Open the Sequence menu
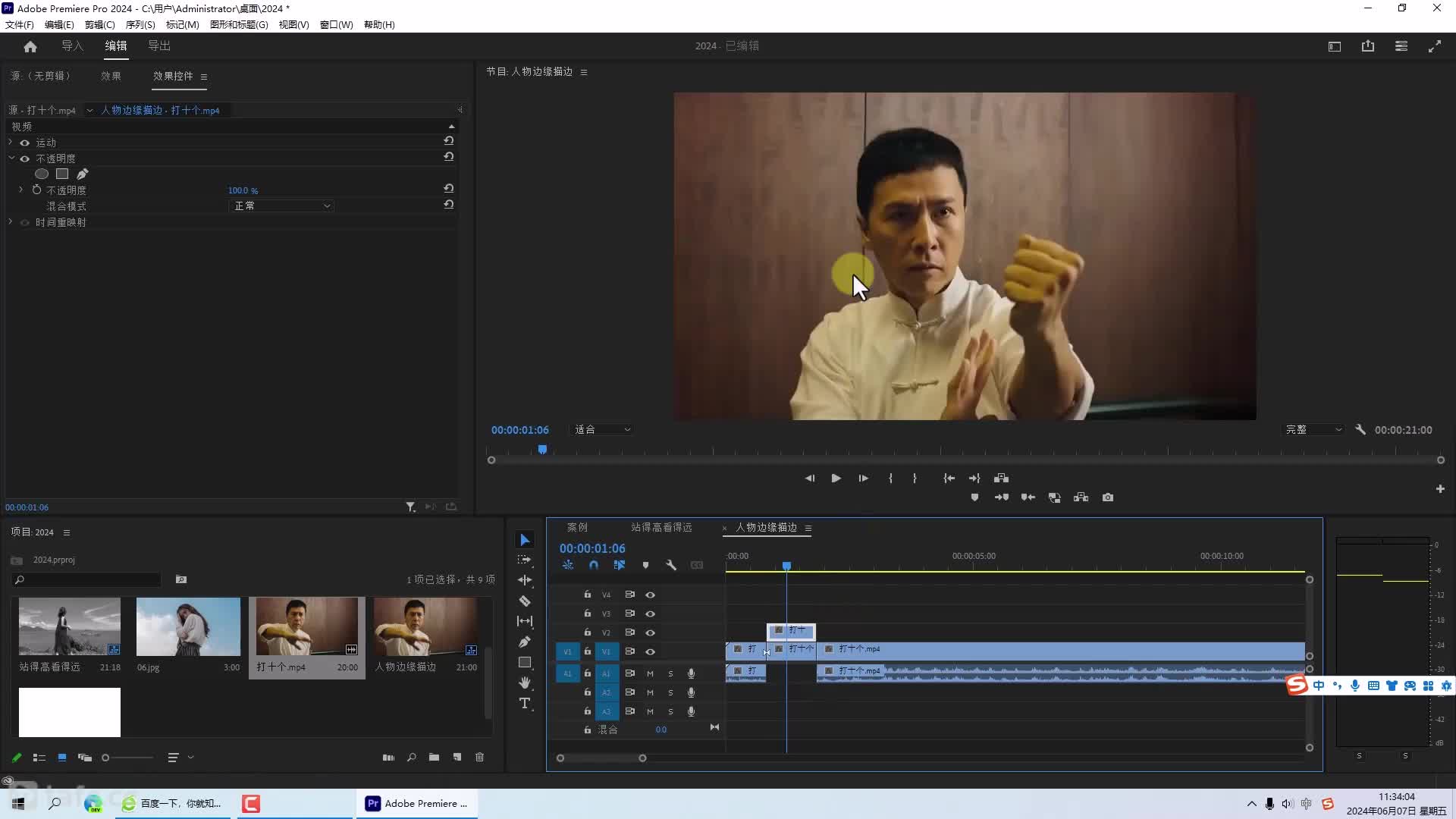The height and width of the screenshot is (819, 1456). click(140, 24)
